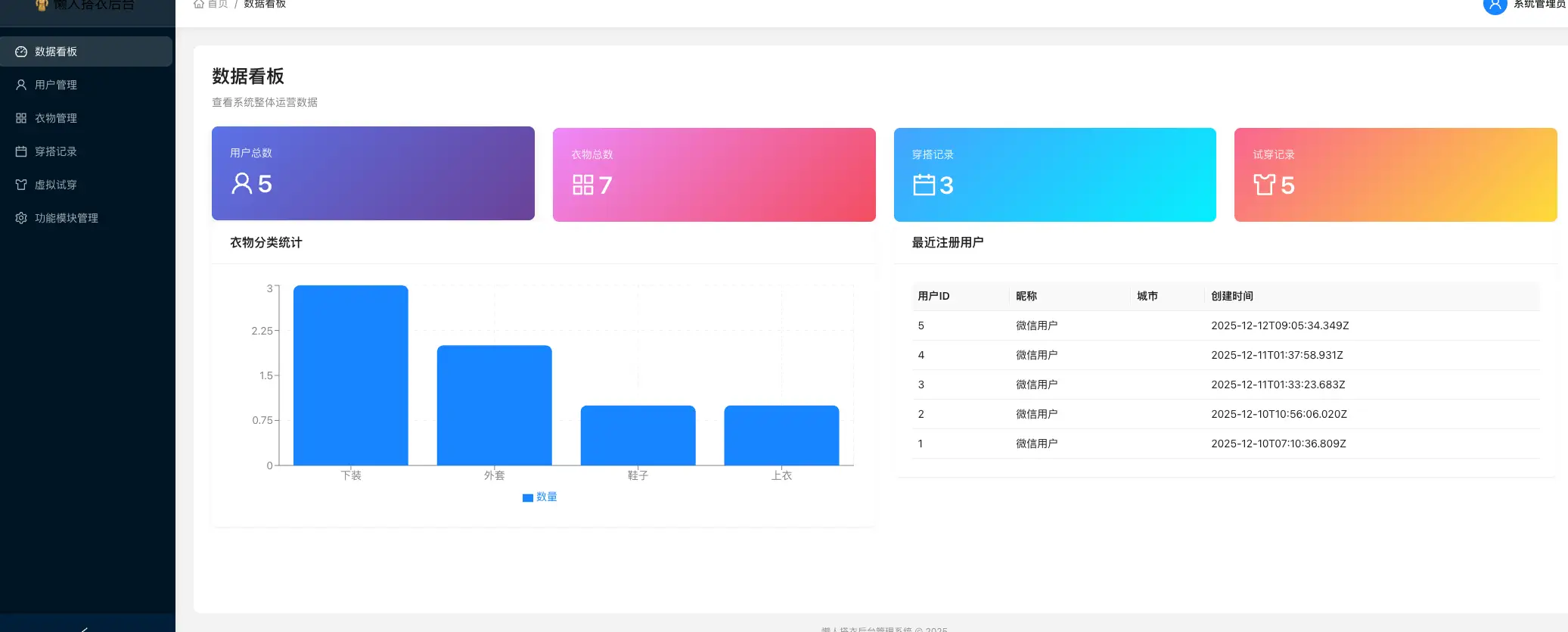The image size is (1568, 632).
Task: Click the system administrator avatar icon
Action: tap(1495, 5)
